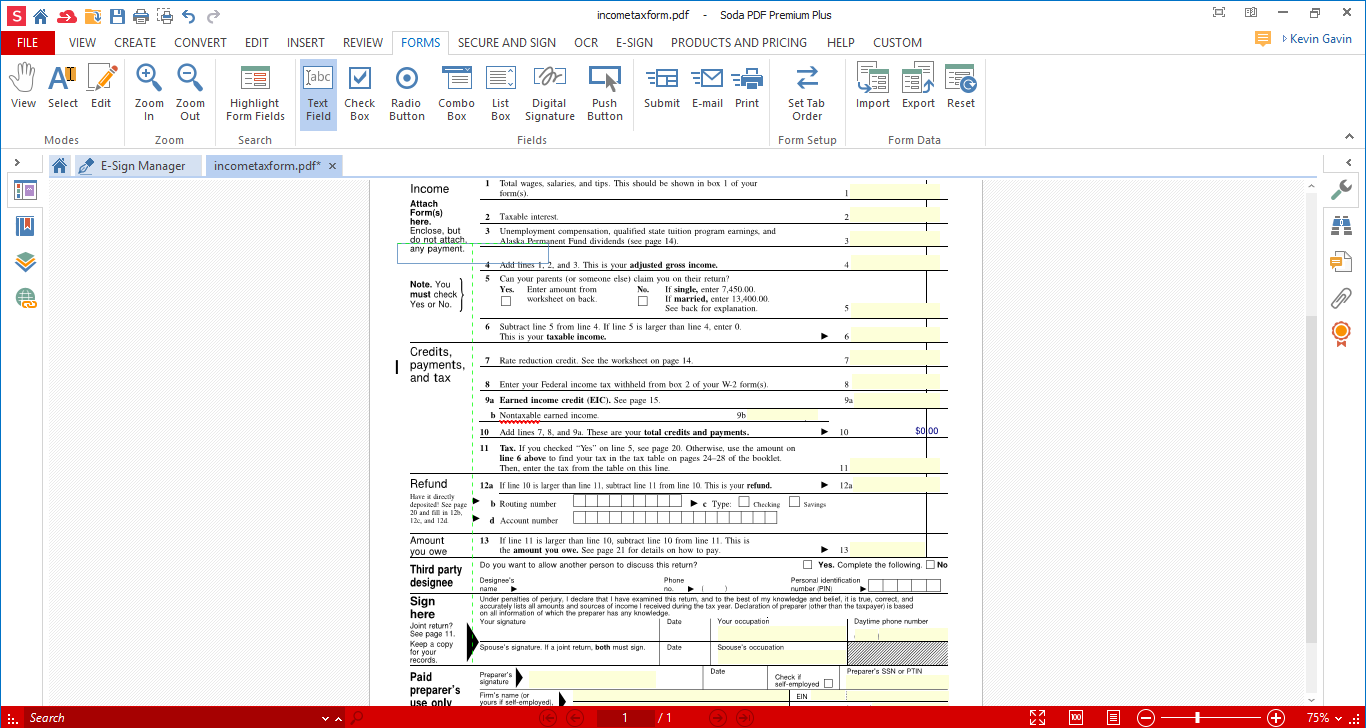1366x728 pixels.
Task: Click the line 1 wages amount field
Action: click(895, 191)
